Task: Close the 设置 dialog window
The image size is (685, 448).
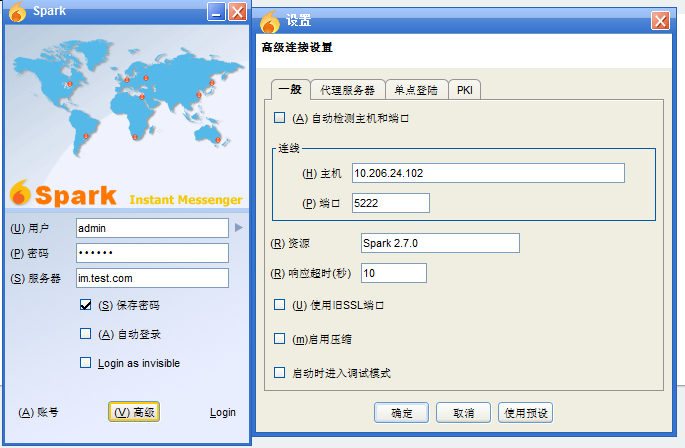Action: coord(660,20)
